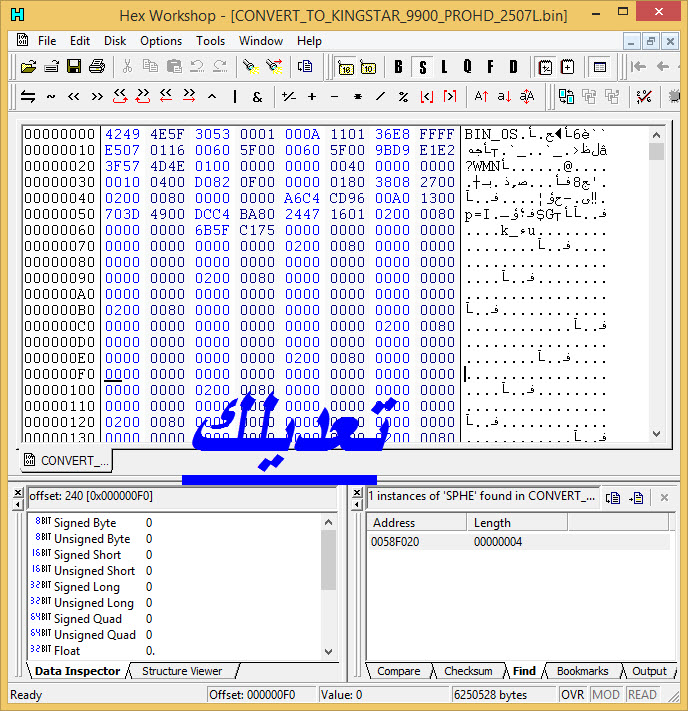Image resolution: width=688 pixels, height=711 pixels.
Task: Switch to the Output results tab
Action: (x=649, y=671)
